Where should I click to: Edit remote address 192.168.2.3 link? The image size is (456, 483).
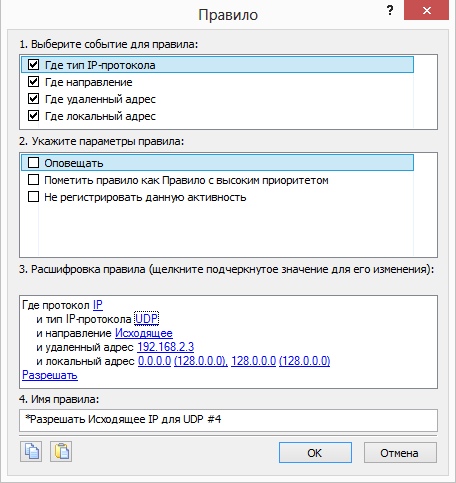(166, 347)
